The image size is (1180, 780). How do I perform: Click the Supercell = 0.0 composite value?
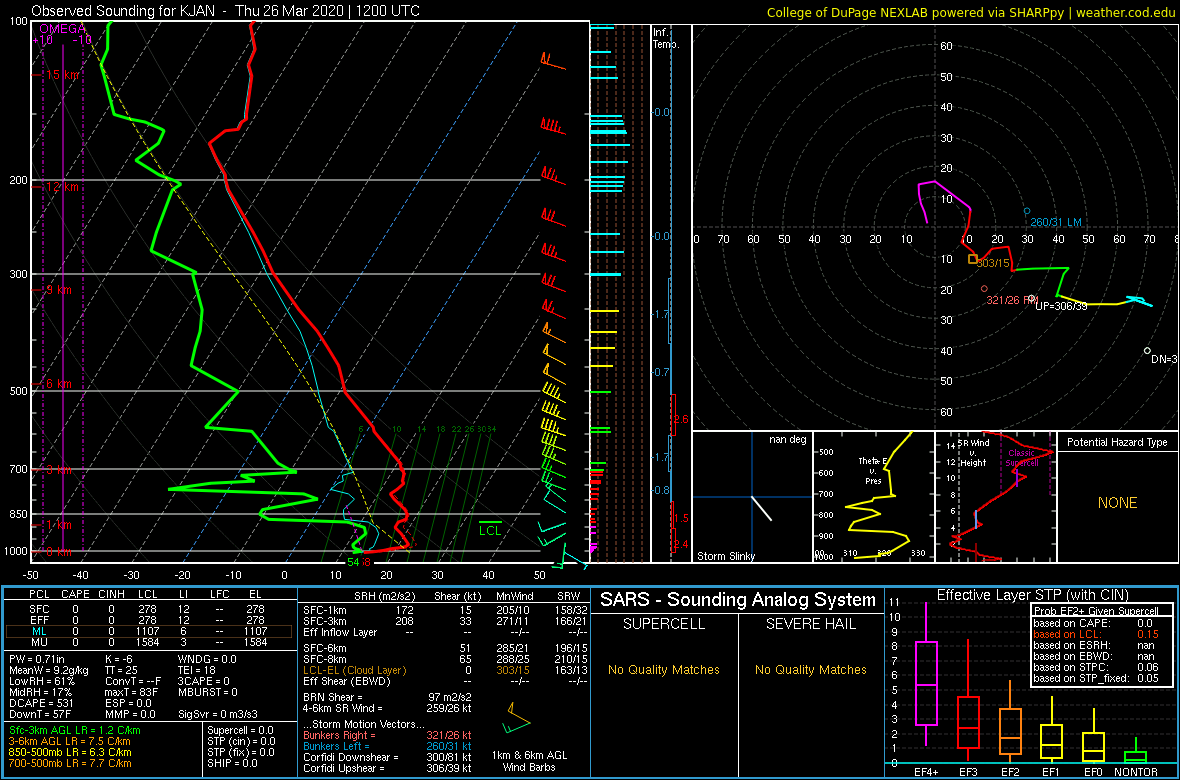tap(239, 730)
